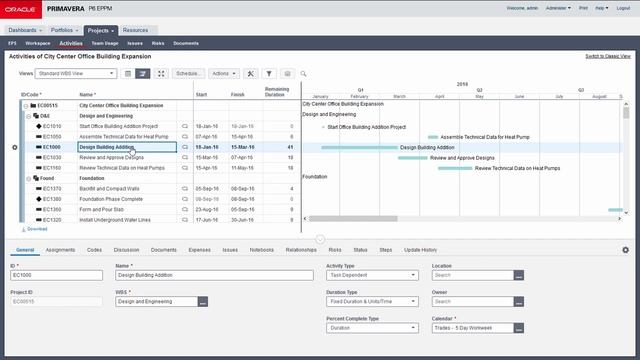This screenshot has height=360, width=640.
Task: Open the detail panel settings gear
Action: click(x=625, y=250)
